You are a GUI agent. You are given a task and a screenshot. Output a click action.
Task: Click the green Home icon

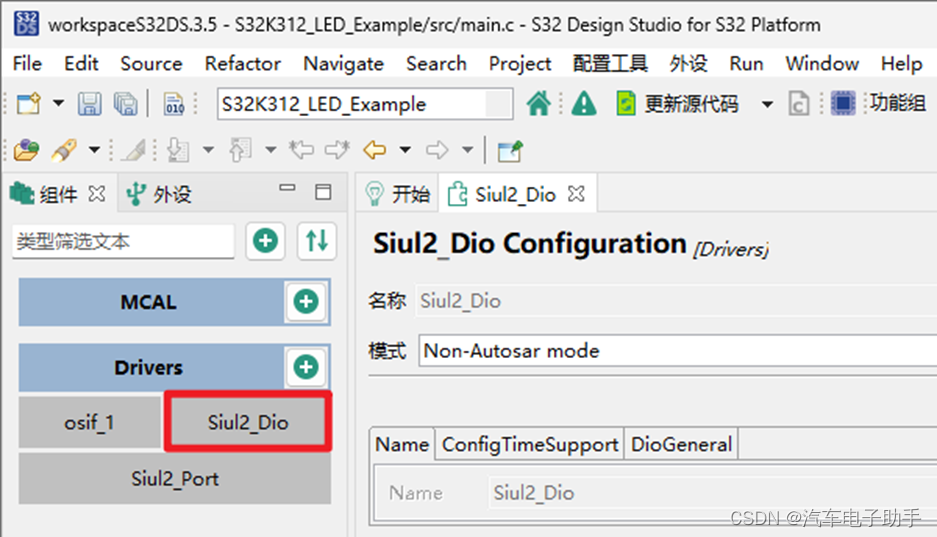click(x=538, y=103)
